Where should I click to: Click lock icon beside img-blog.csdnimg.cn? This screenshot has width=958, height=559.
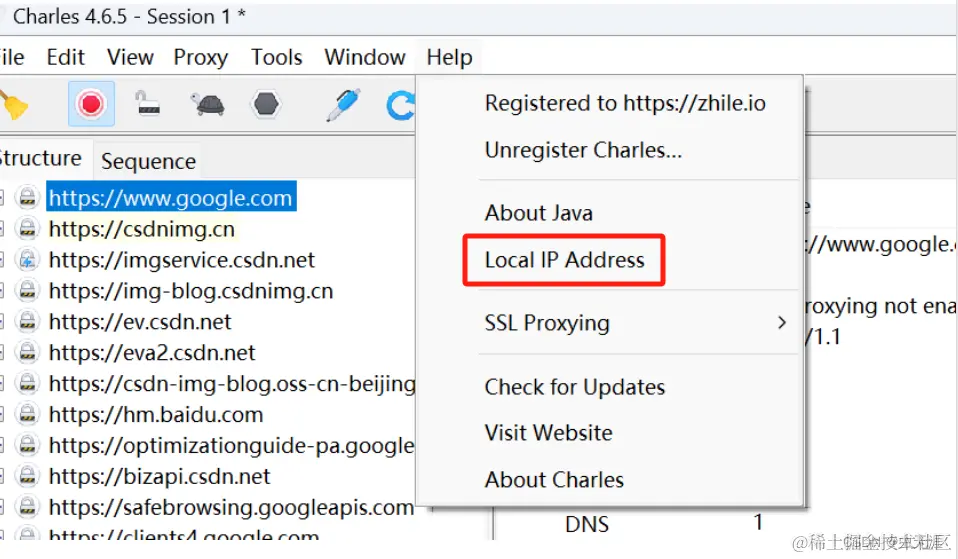pyautogui.click(x=27, y=291)
